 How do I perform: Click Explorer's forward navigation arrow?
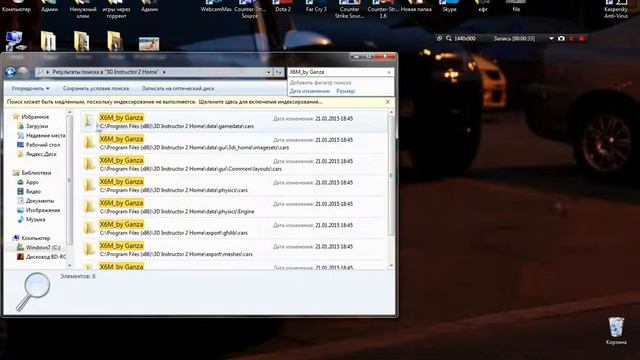23,72
